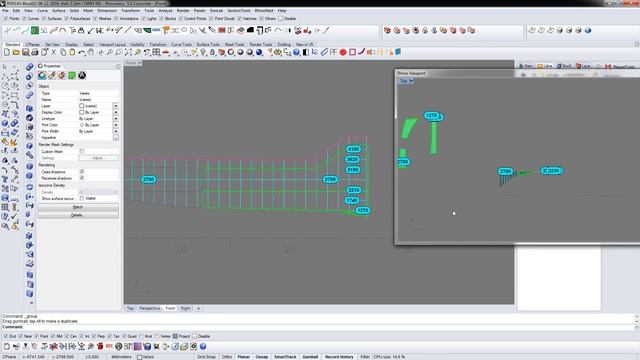Toggle the Lights selection filter checkbox

[x=143, y=19]
